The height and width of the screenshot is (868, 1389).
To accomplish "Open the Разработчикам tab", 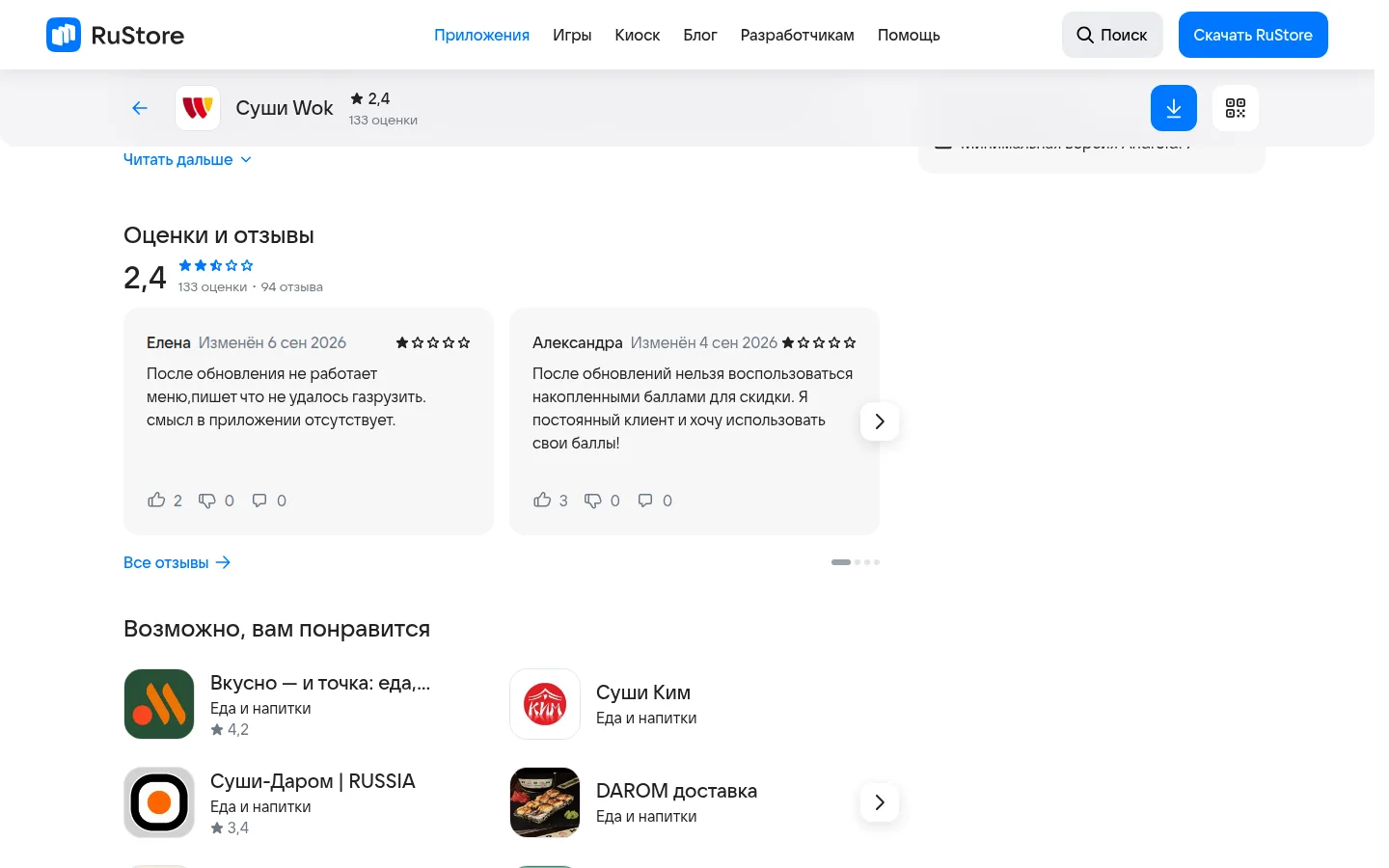I will pyautogui.click(x=798, y=35).
